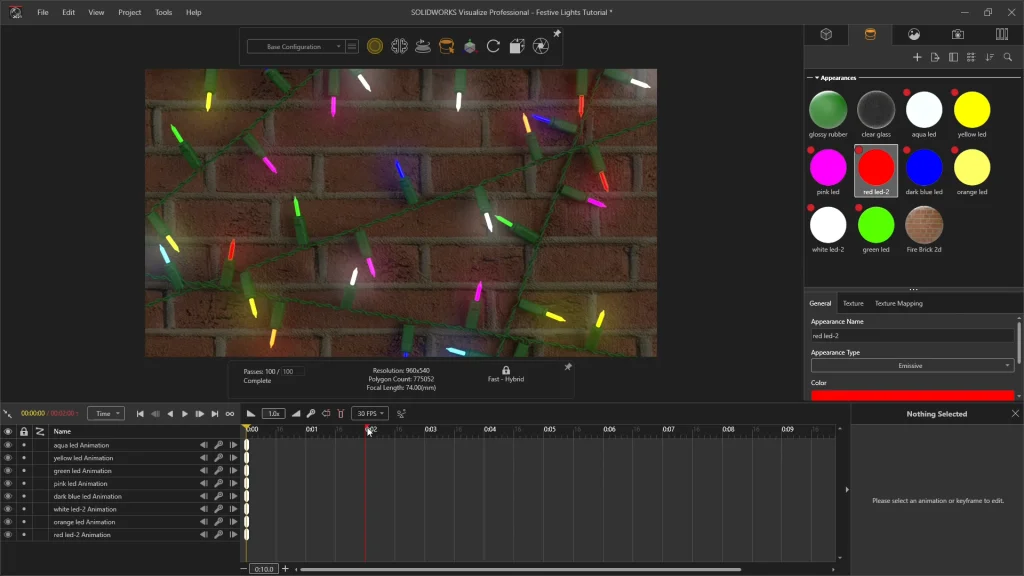Click the search magnifier in the appearances panel
1024x576 pixels.
pos(1007,58)
